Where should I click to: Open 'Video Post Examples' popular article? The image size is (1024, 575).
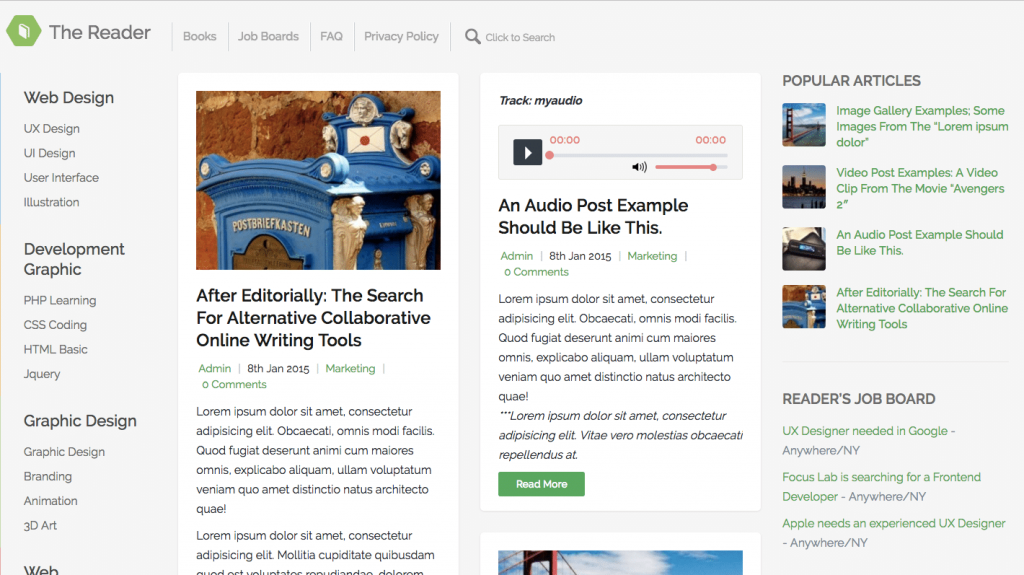click(920, 188)
